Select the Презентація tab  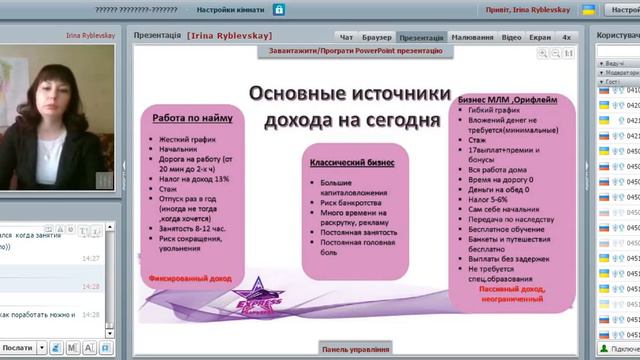(x=421, y=37)
